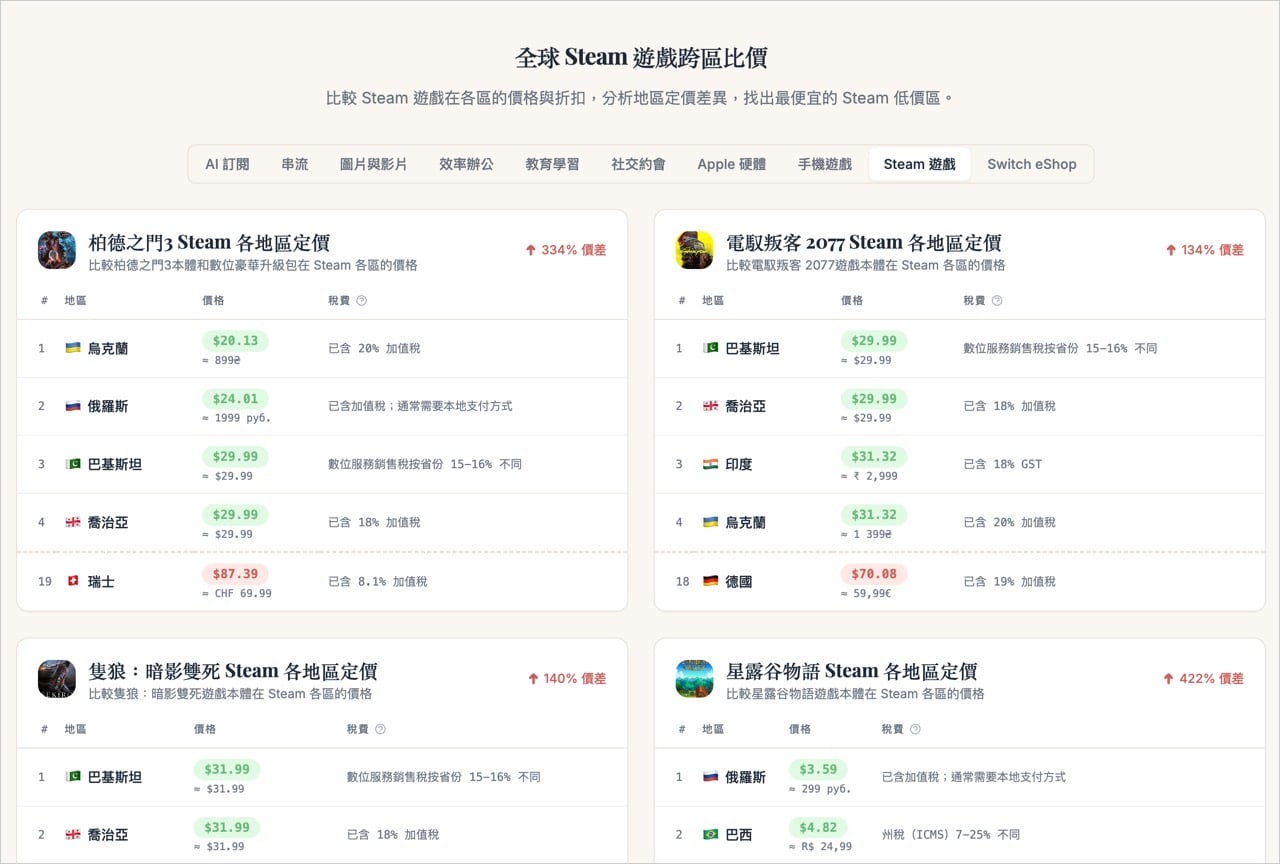Click Georgia flag in 柏德之門3 card
1280x864 pixels.
tap(73, 522)
